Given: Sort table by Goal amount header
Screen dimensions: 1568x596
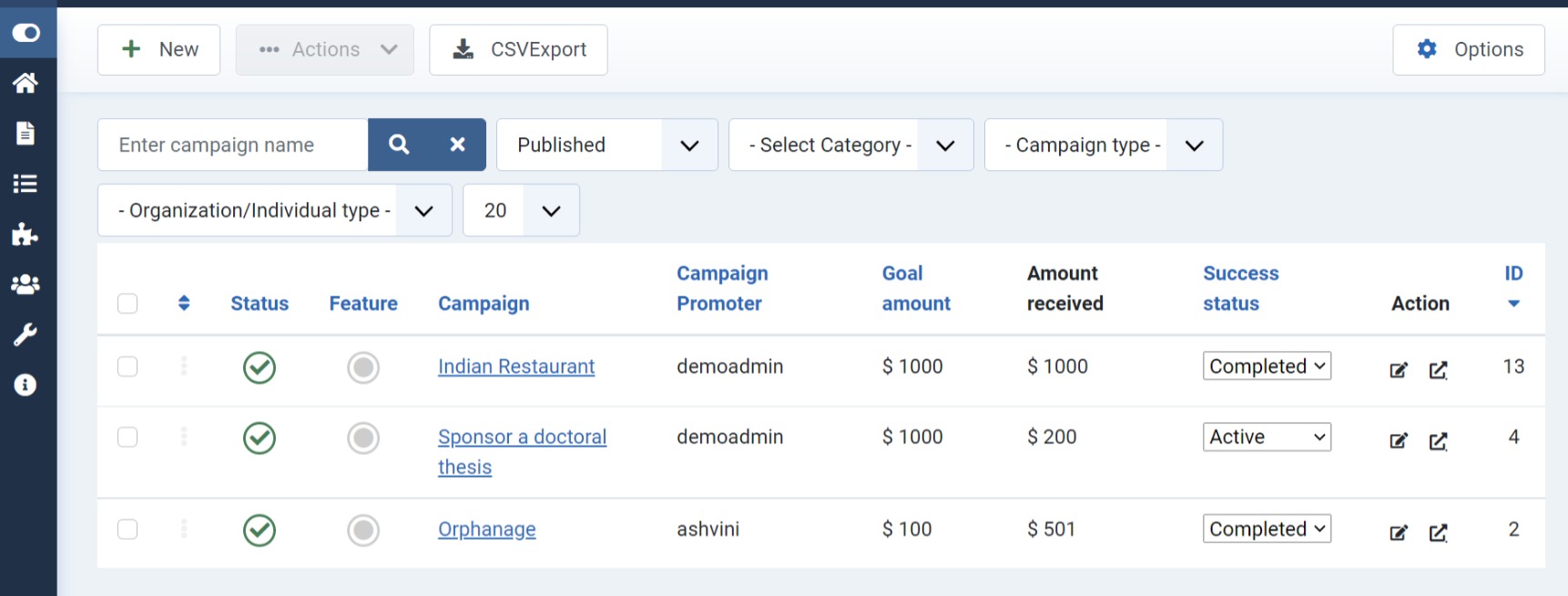Looking at the screenshot, I should point(915,288).
